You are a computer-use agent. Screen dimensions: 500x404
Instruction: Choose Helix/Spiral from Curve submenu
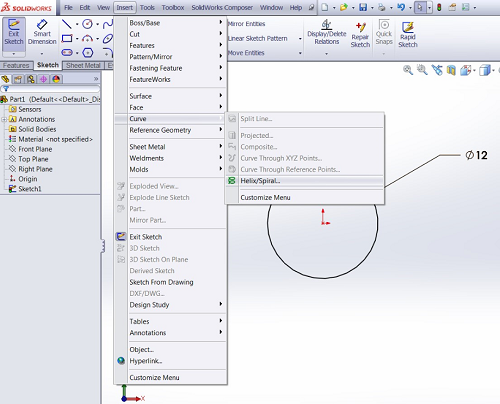click(305, 181)
